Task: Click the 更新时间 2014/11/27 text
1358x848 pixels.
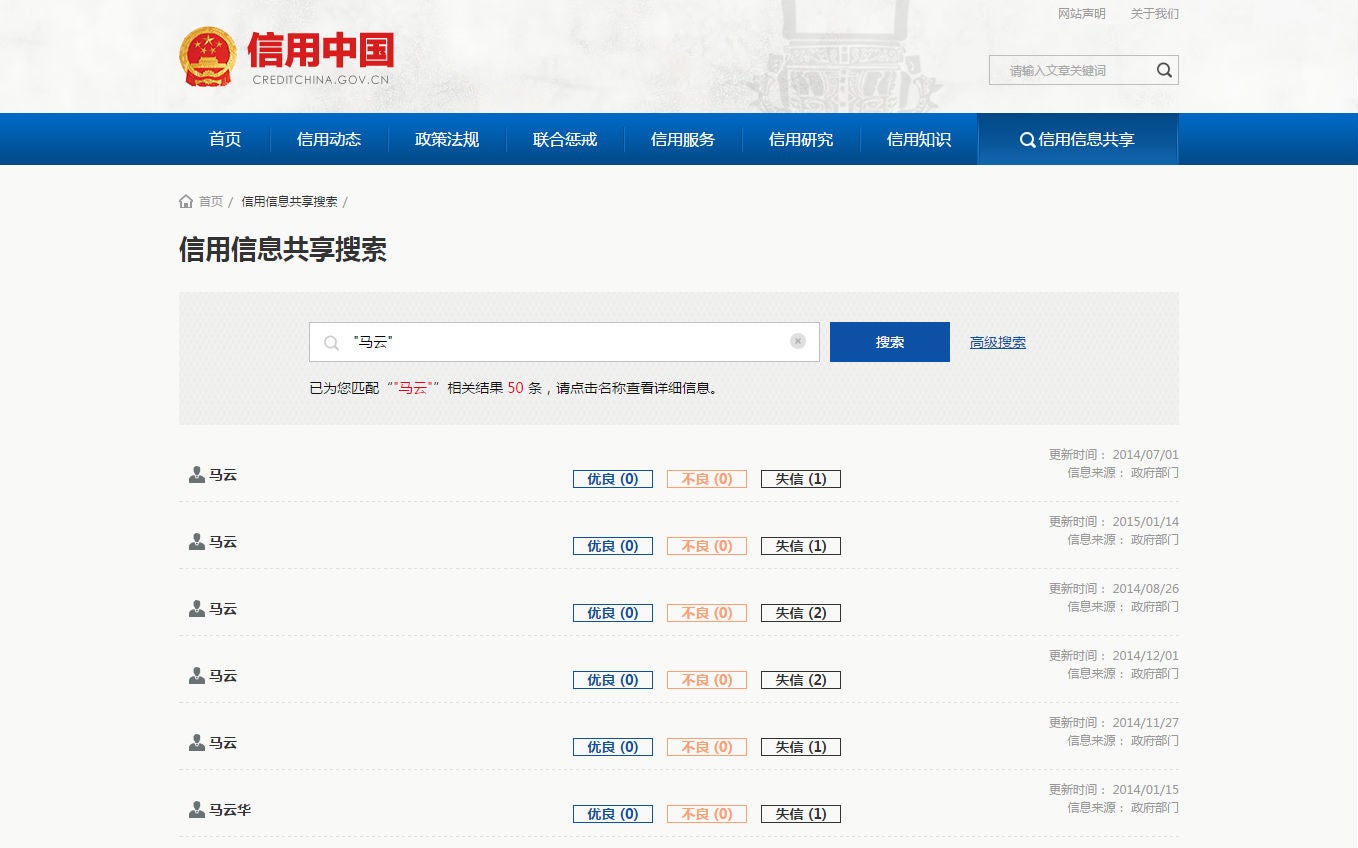Action: [1114, 723]
